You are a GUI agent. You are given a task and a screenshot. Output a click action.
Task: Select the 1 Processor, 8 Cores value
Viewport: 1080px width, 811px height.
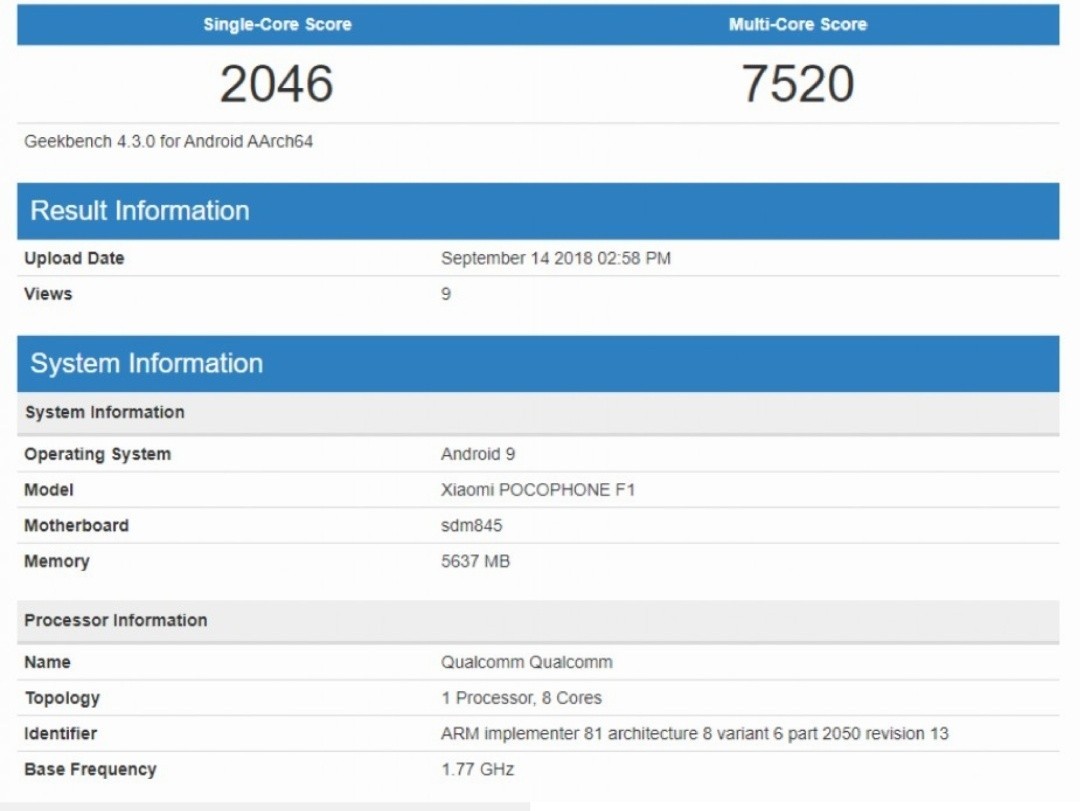(x=521, y=698)
